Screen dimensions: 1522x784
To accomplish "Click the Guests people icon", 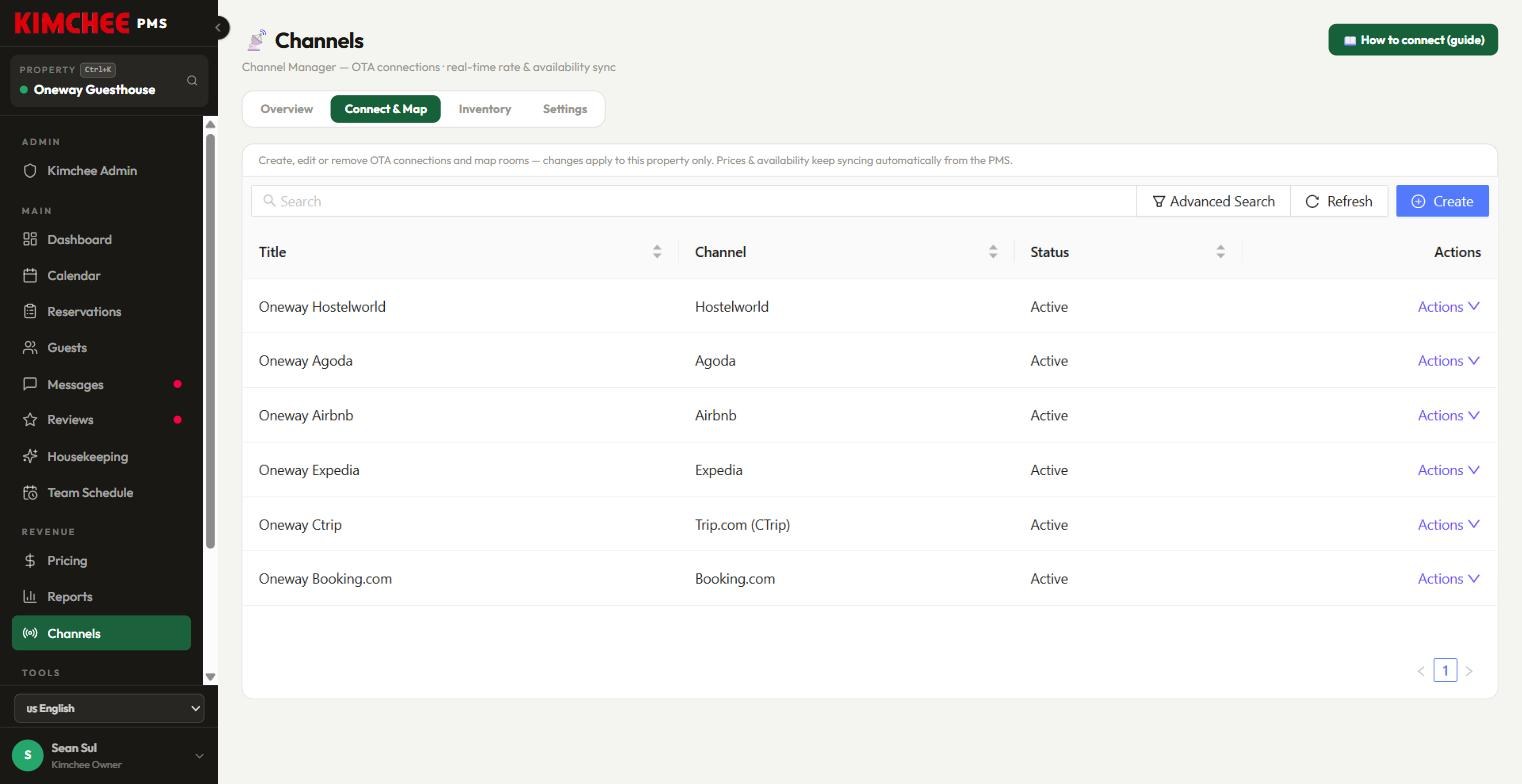I will coord(30,348).
